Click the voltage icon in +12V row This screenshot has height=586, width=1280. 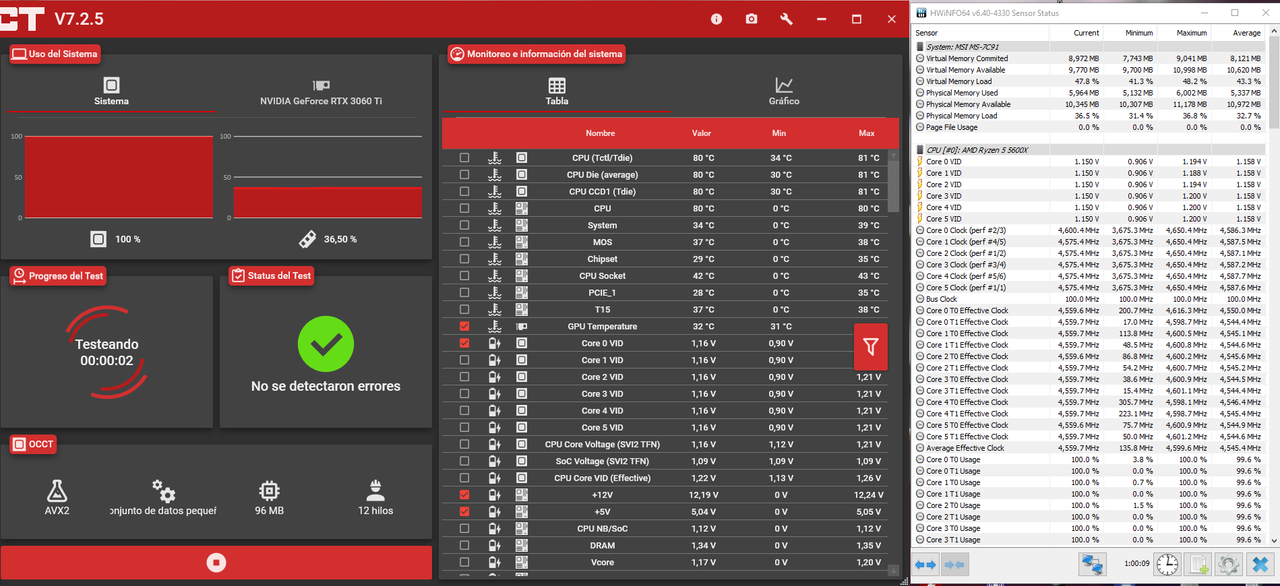[x=494, y=494]
